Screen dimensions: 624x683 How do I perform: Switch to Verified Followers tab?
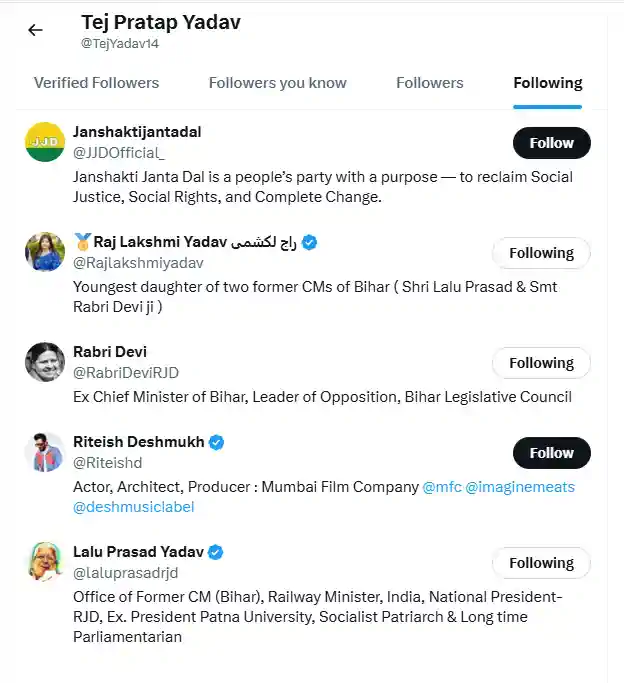pyautogui.click(x=96, y=83)
